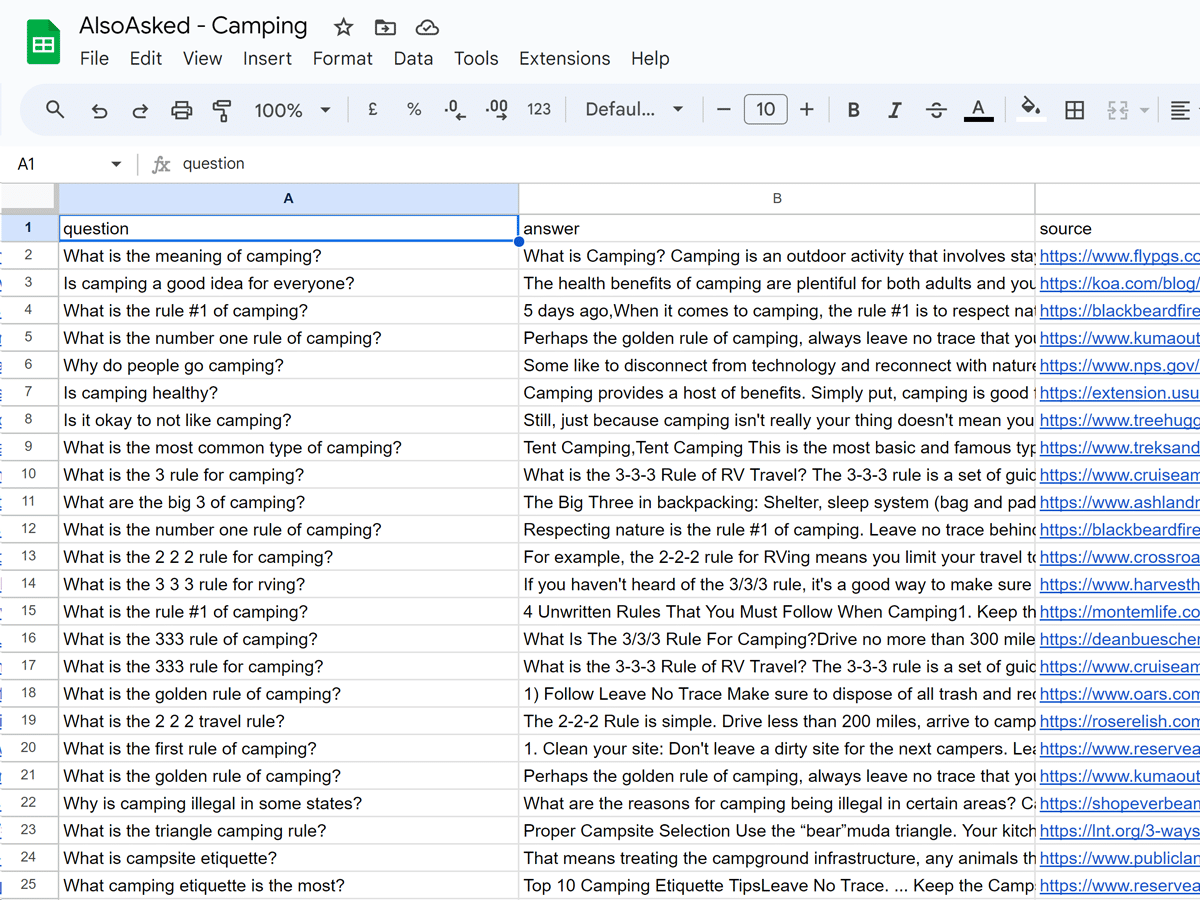Undo the last action

point(99,110)
